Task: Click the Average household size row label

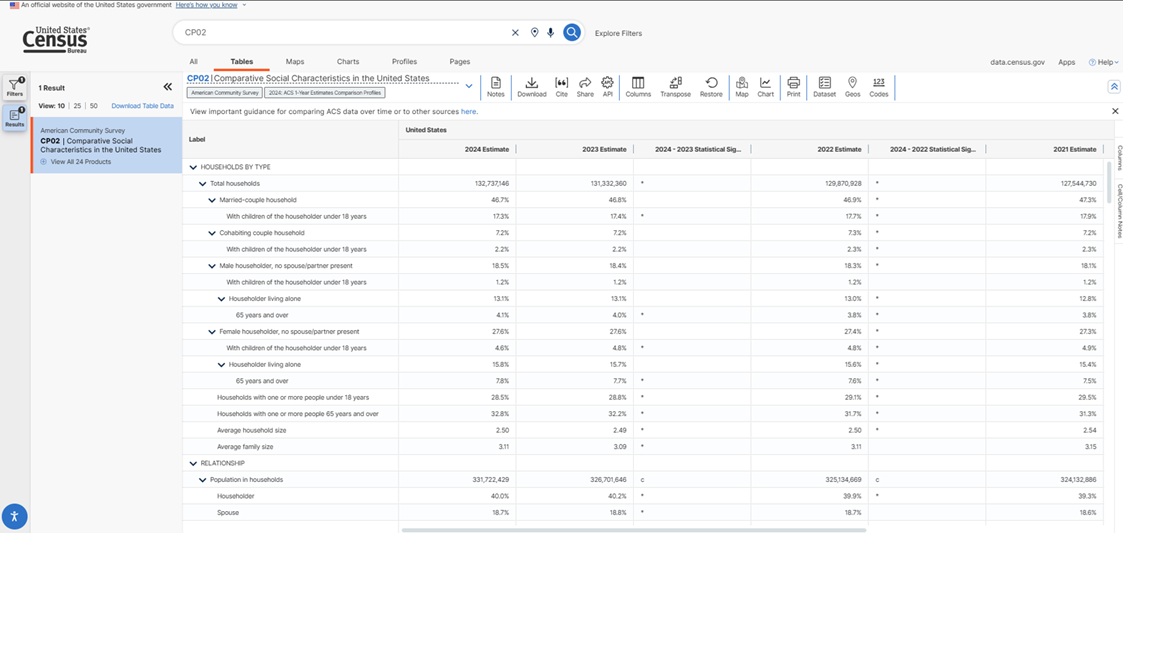Action: (x=251, y=431)
